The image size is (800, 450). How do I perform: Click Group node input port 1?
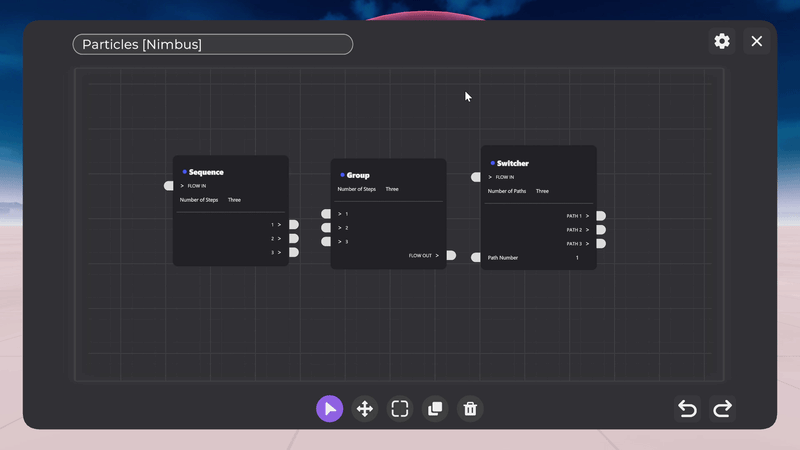pyautogui.click(x=326, y=214)
